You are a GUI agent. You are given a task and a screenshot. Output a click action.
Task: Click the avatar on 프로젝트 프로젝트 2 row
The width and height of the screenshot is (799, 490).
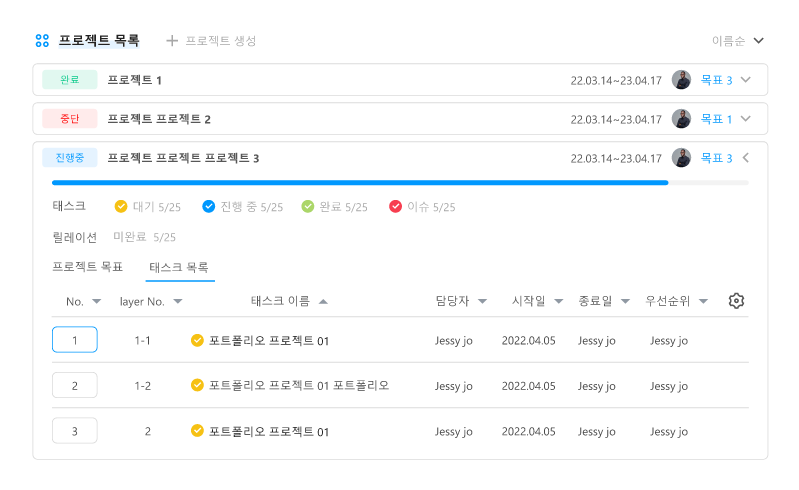click(682, 119)
